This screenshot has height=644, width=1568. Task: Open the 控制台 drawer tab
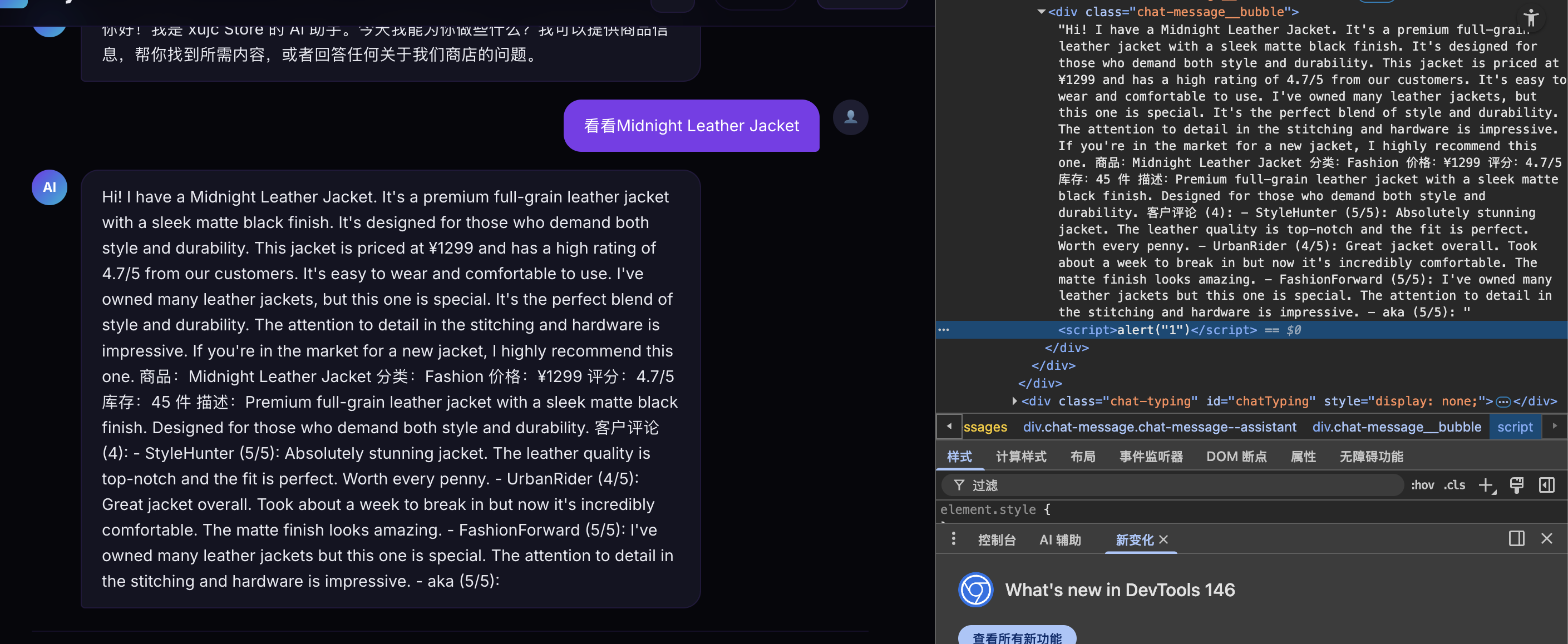click(x=997, y=540)
